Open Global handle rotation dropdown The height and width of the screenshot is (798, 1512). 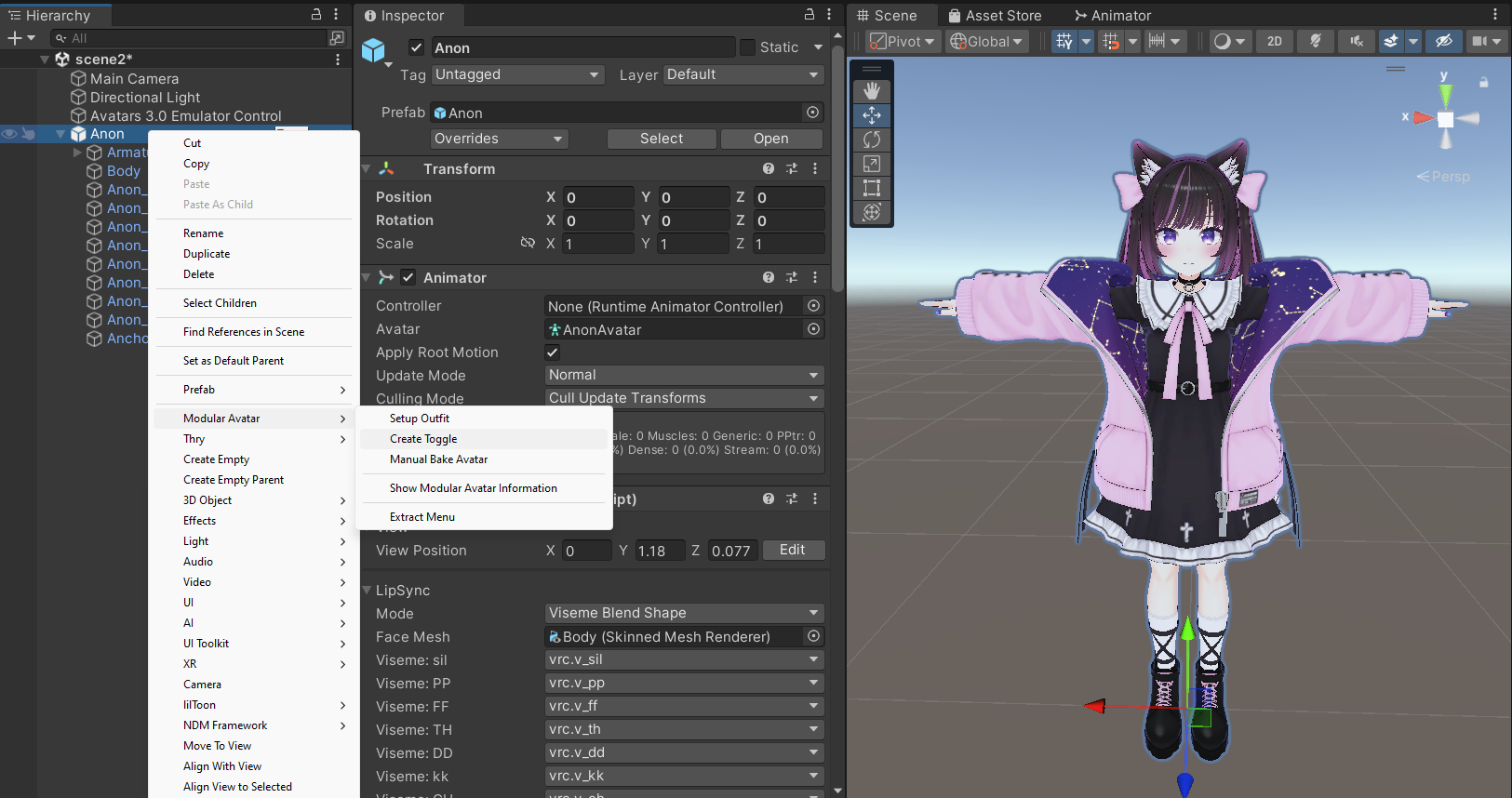click(986, 41)
